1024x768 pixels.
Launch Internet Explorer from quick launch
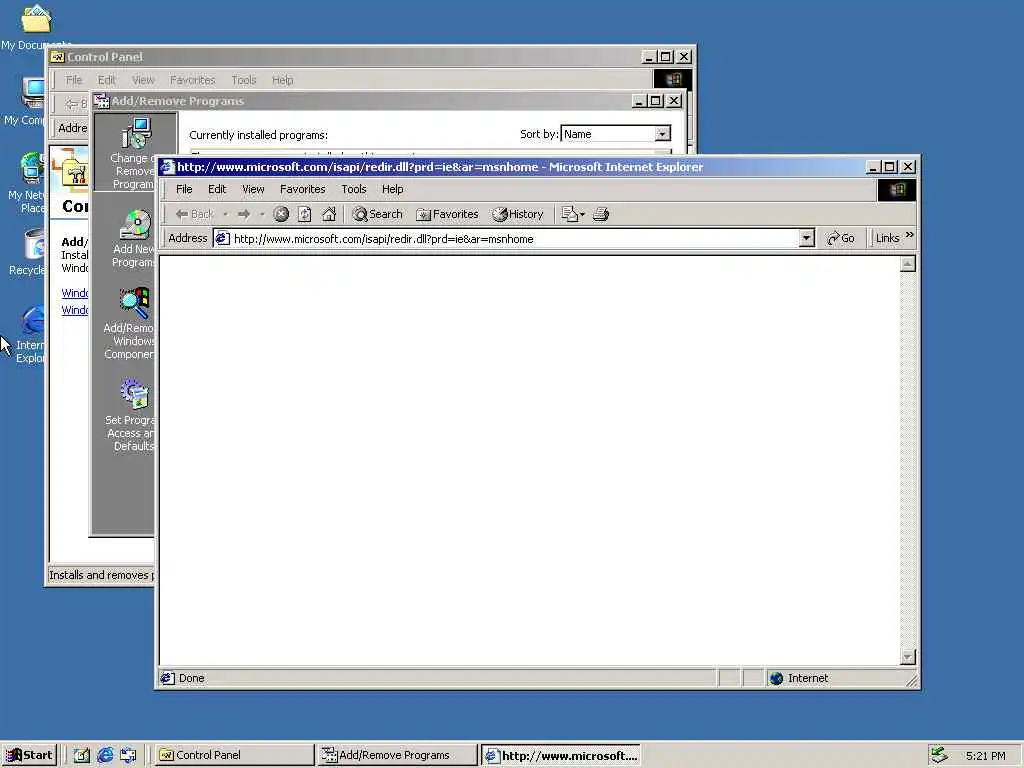pyautogui.click(x=105, y=756)
